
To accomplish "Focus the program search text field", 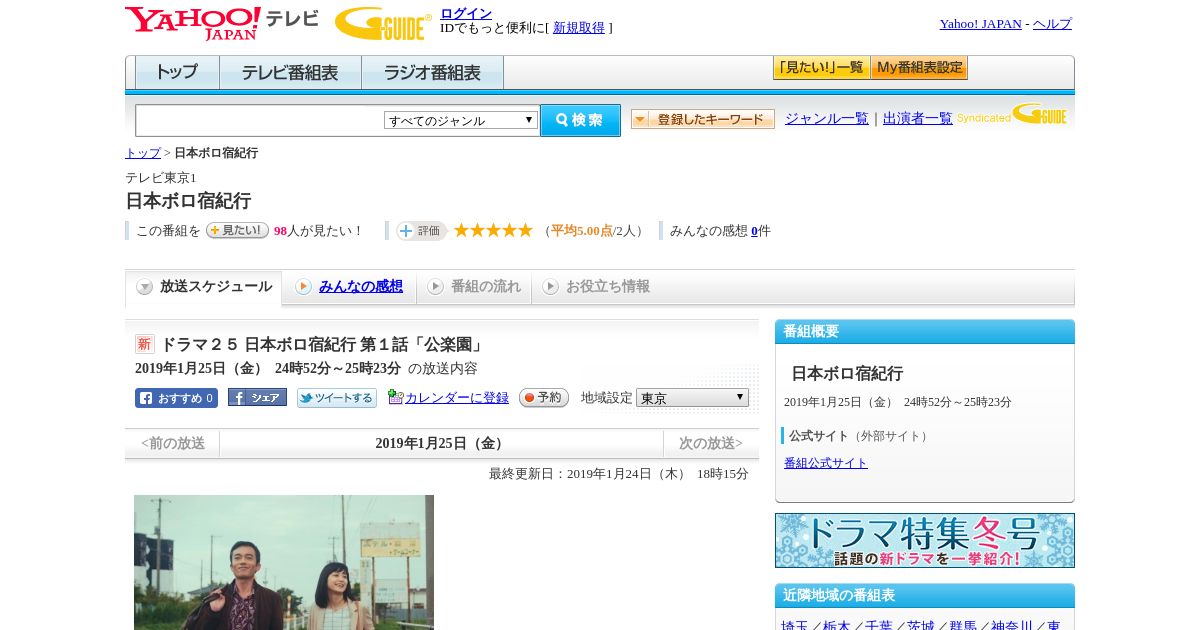I will (x=260, y=120).
